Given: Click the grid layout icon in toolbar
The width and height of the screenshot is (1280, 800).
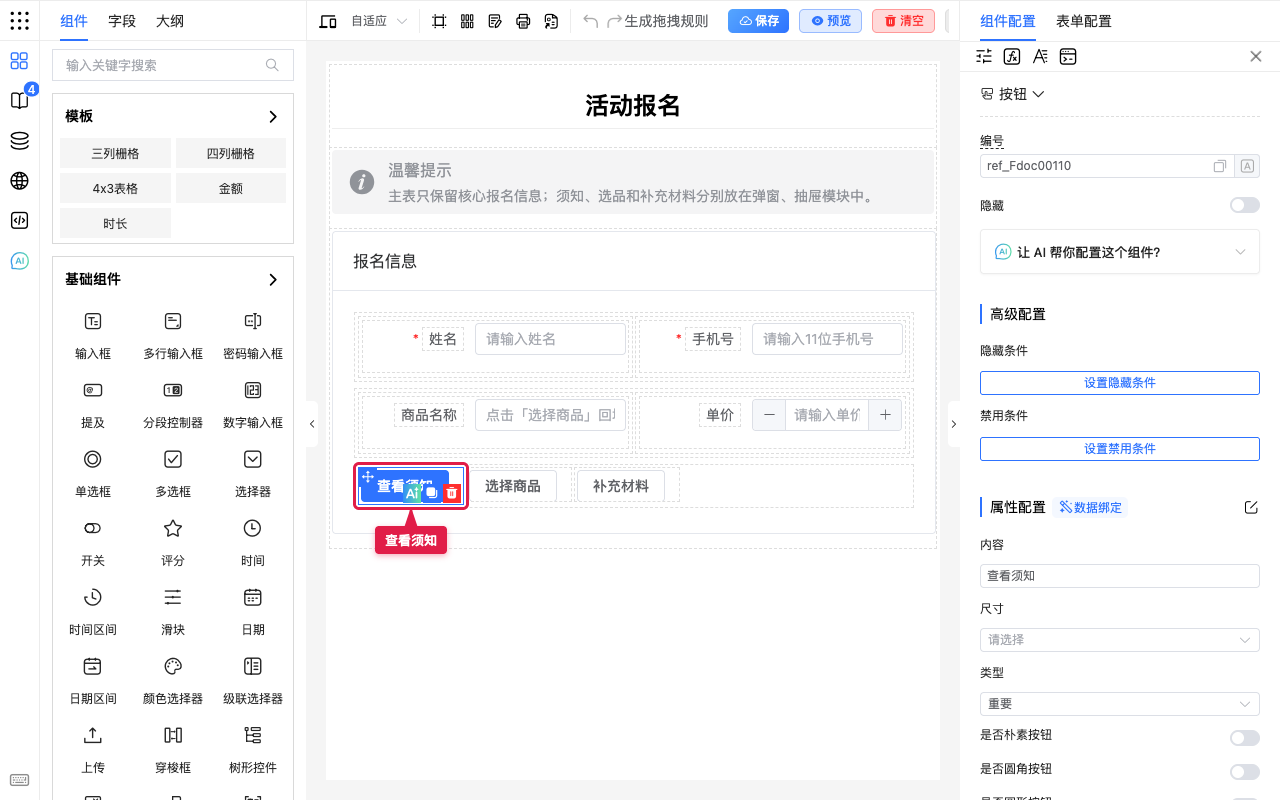Looking at the screenshot, I should 467,21.
